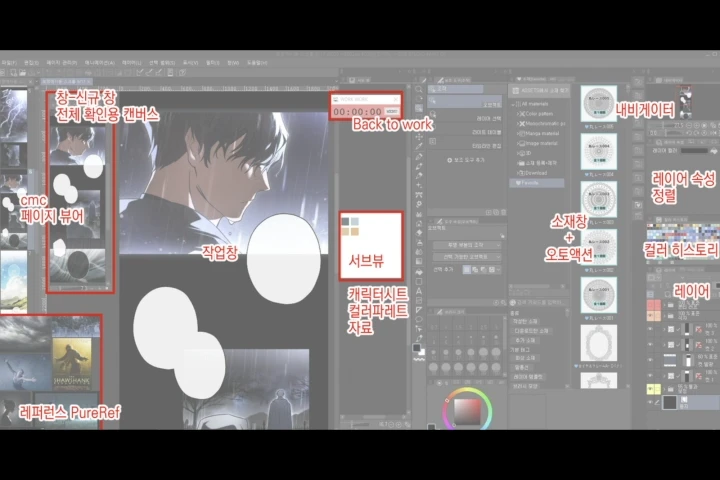Select the 레이어 템플릿 tag
Image resolution: width=720 pixels, height=480 pixels.
528,377
